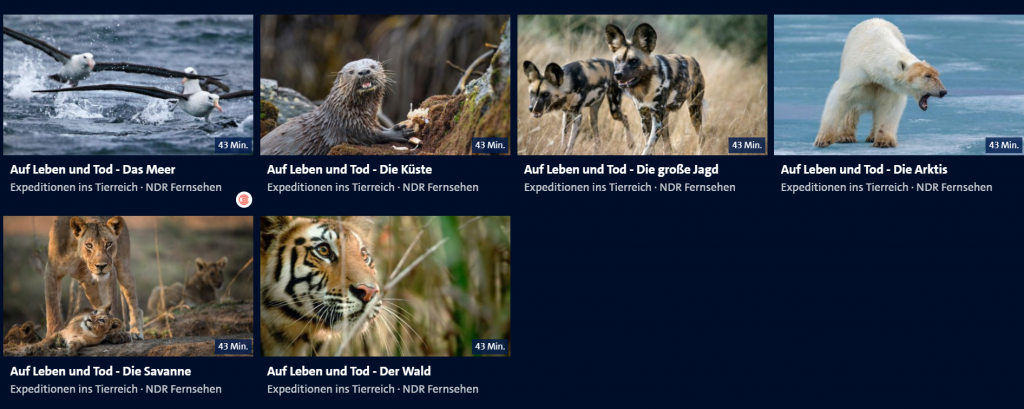The width and height of the screenshot is (1024, 409).
Task: Click the 43 Min. badge on the albatross image
Action: point(233,144)
